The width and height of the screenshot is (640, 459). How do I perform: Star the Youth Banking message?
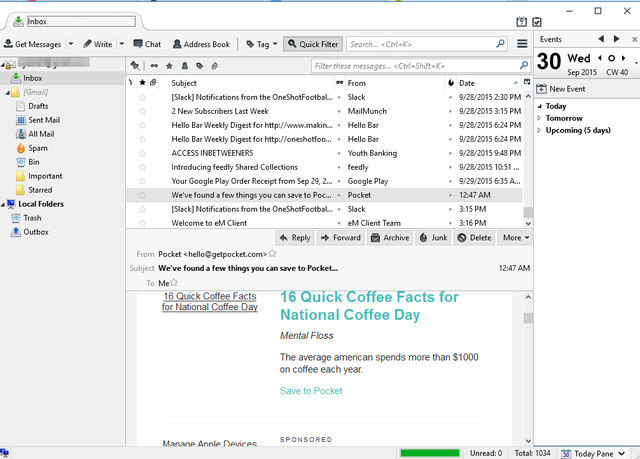(142, 153)
